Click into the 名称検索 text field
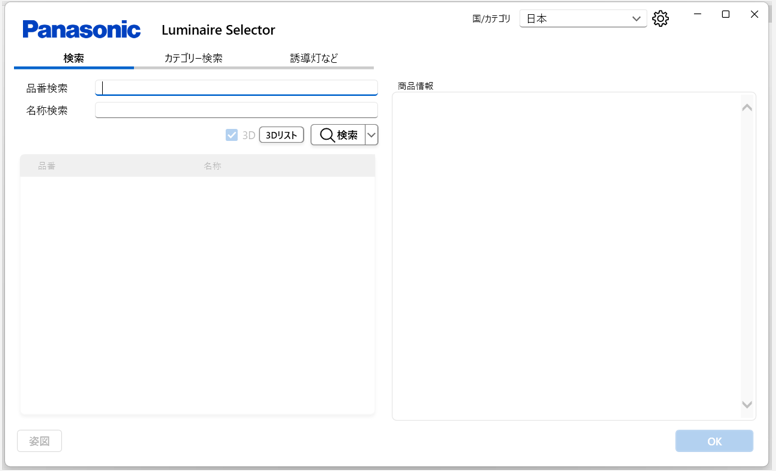The height and width of the screenshot is (471, 776). pos(236,110)
